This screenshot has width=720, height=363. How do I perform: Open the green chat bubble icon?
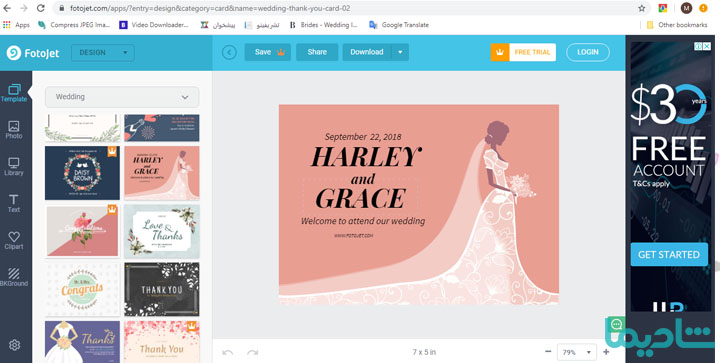pyautogui.click(x=617, y=324)
